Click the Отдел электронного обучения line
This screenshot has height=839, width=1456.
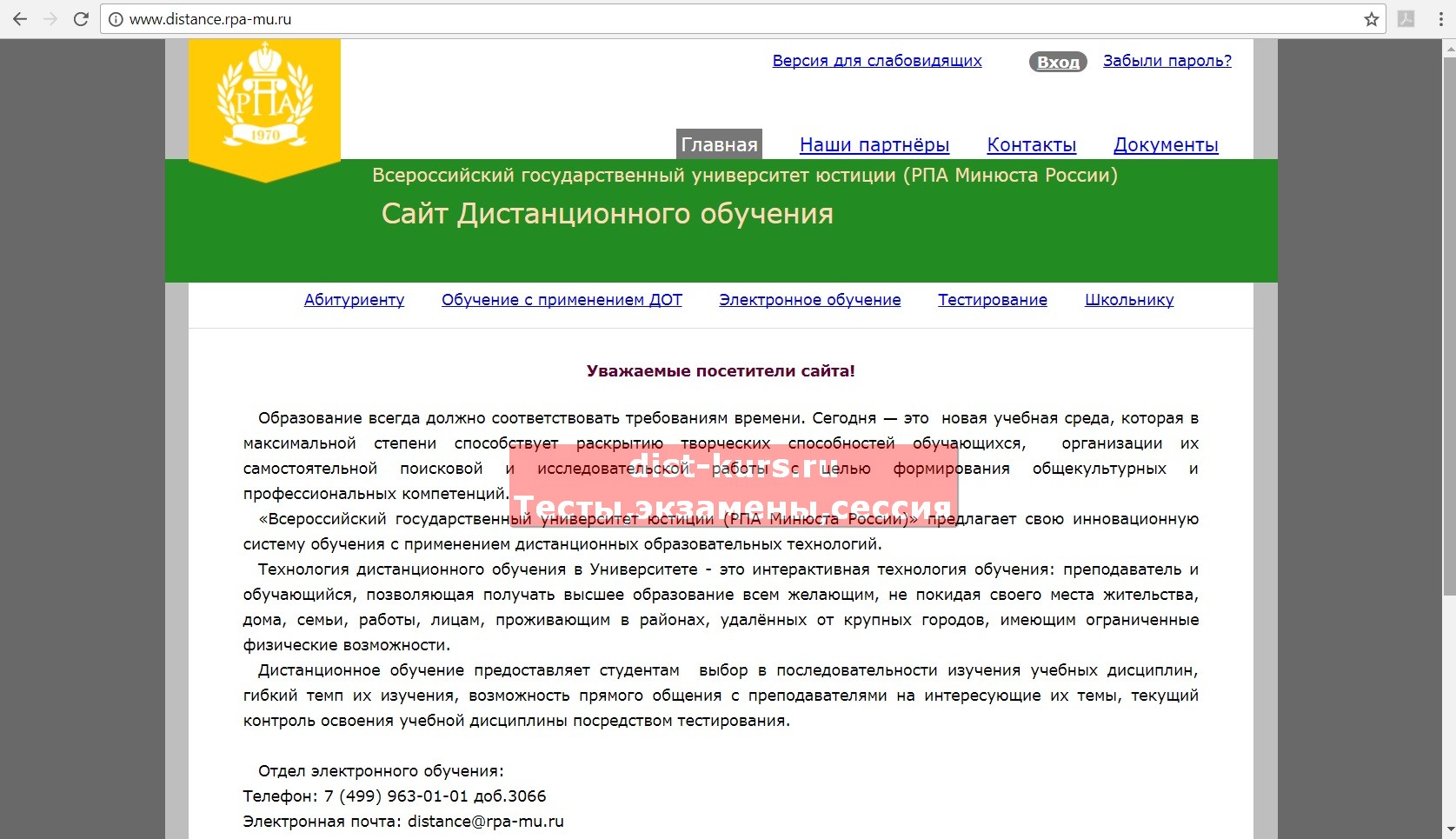[381, 771]
